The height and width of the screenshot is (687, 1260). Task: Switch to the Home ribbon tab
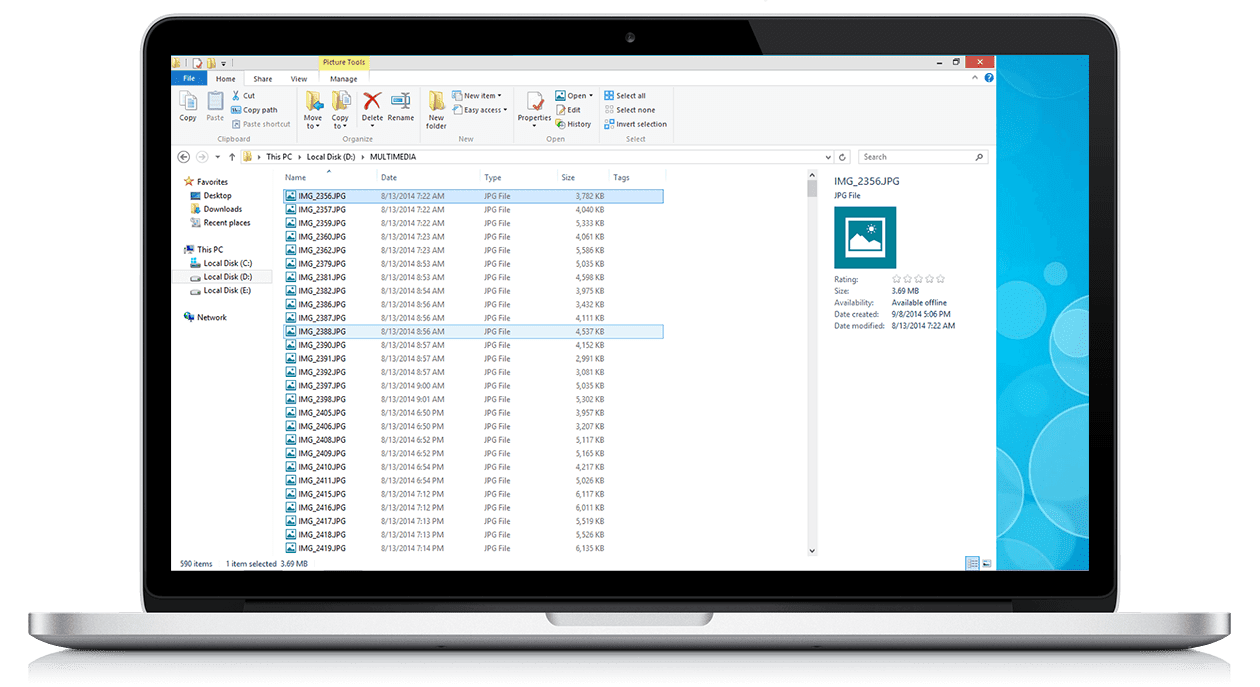[226, 78]
